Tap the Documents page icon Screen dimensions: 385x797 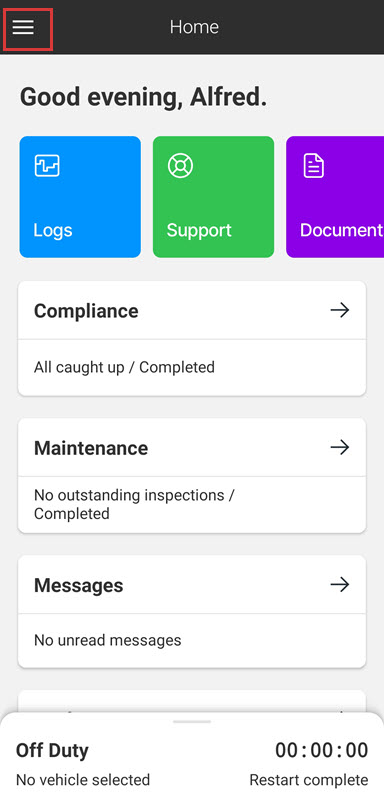pos(314,166)
